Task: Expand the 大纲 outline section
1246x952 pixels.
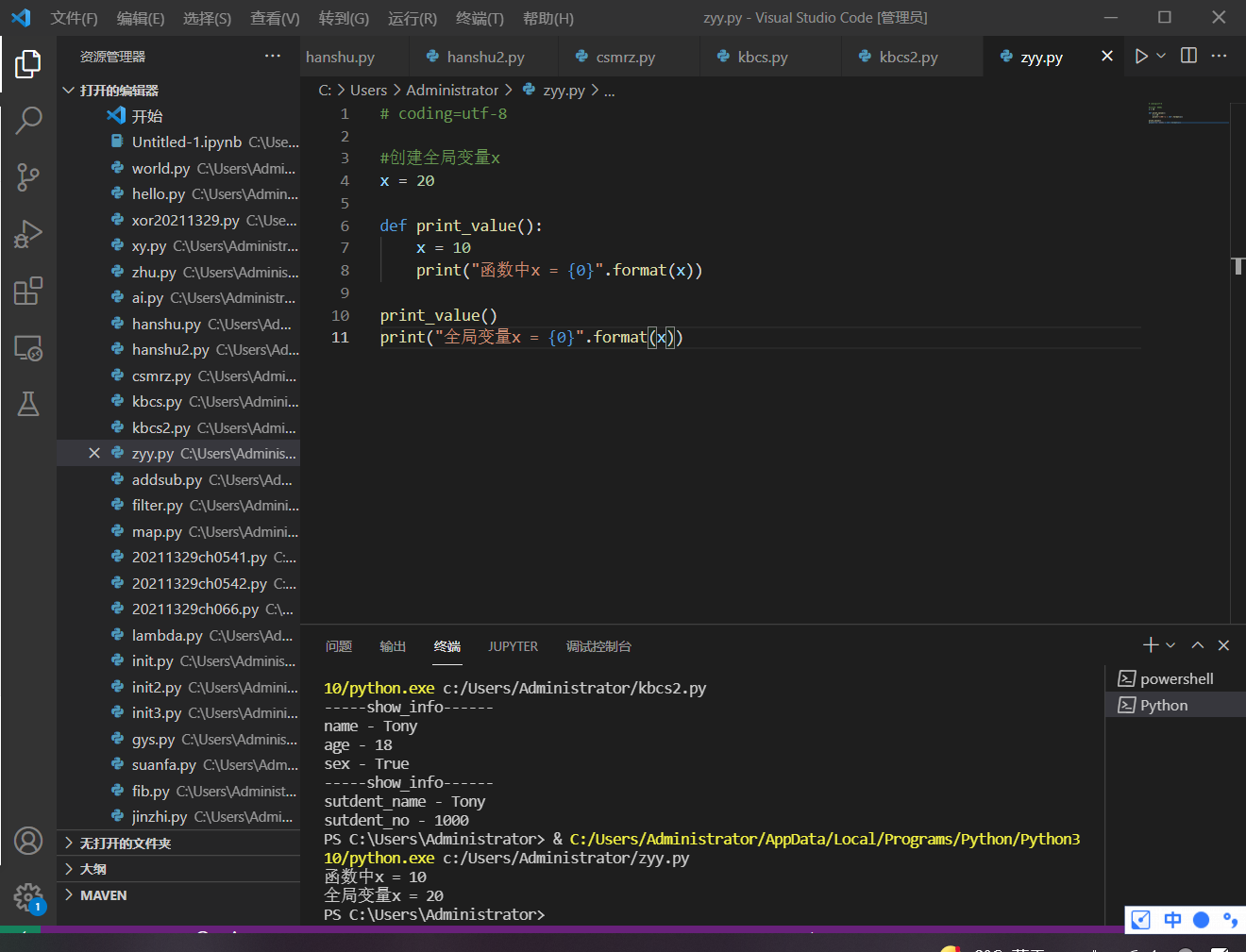Action: [93, 869]
